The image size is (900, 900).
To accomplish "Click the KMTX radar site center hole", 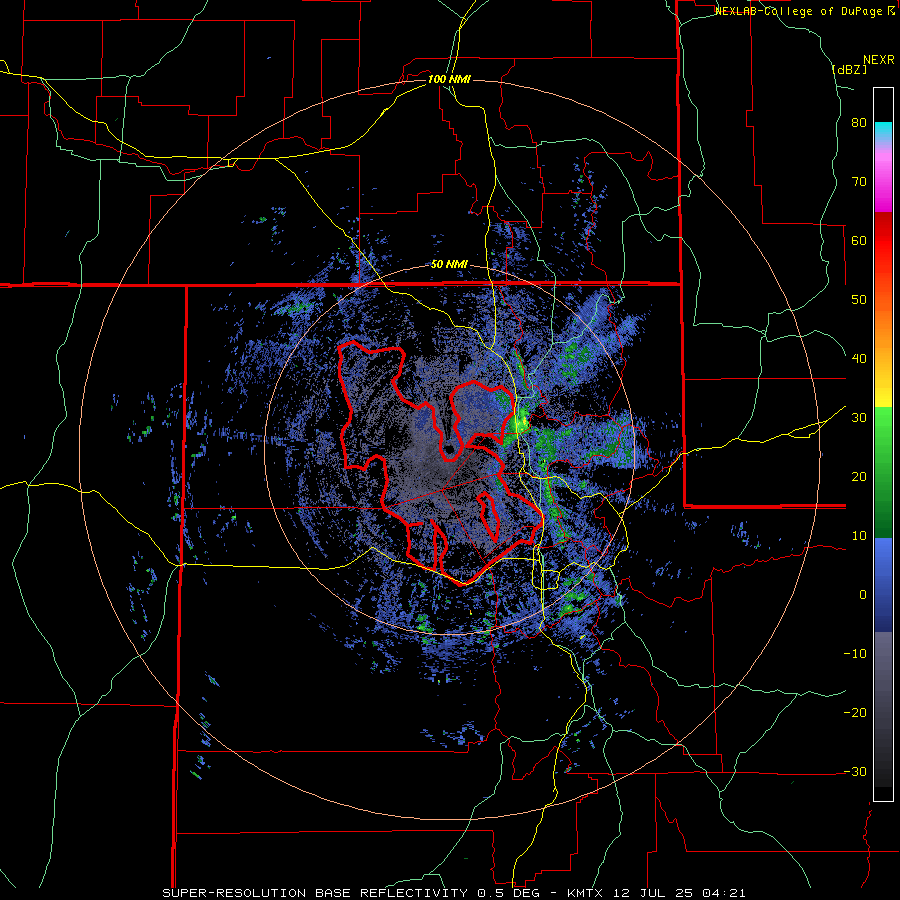I will coord(448,449).
